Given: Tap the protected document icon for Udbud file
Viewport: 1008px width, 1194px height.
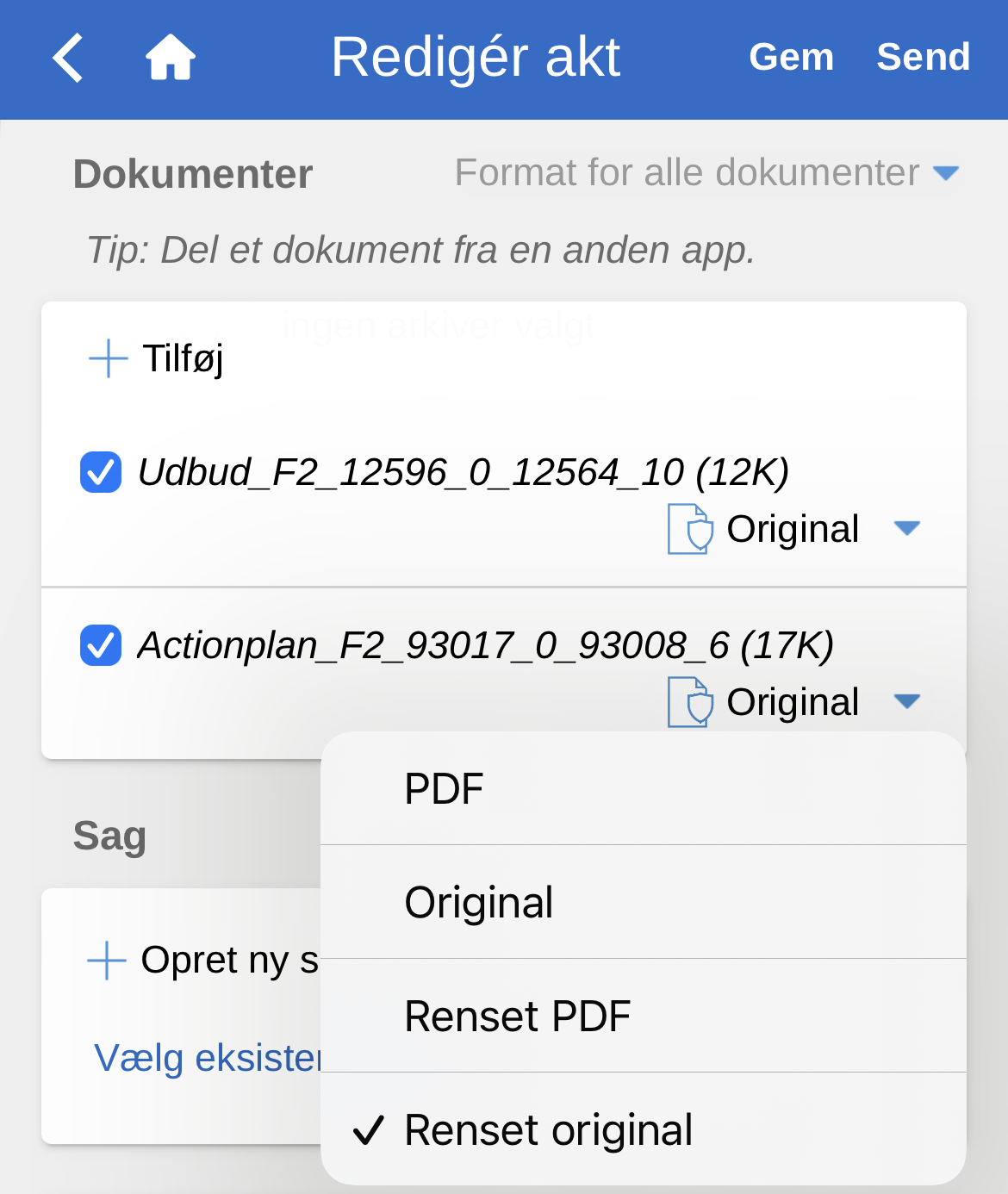Looking at the screenshot, I should [690, 529].
